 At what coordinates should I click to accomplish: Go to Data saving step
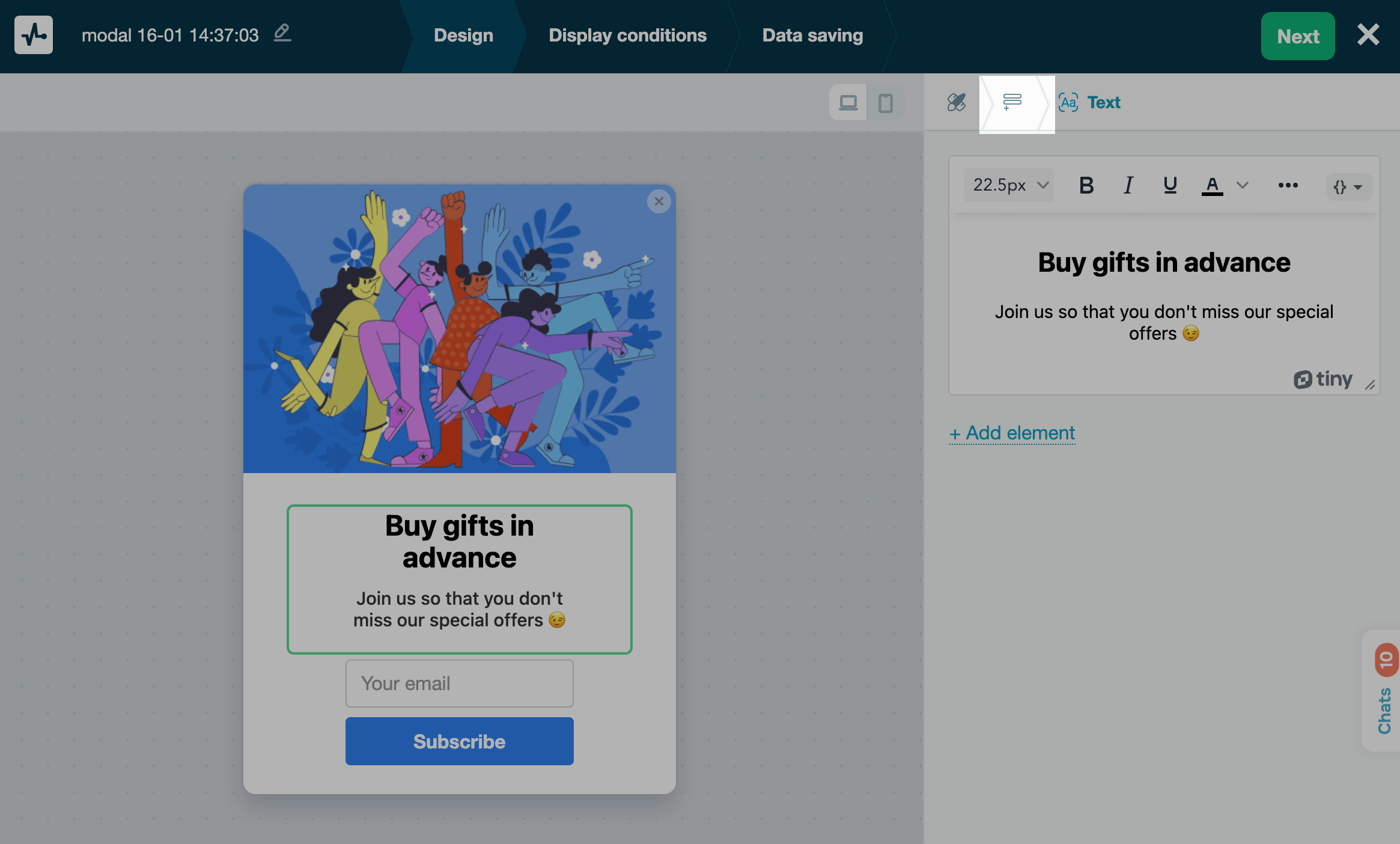pos(812,35)
